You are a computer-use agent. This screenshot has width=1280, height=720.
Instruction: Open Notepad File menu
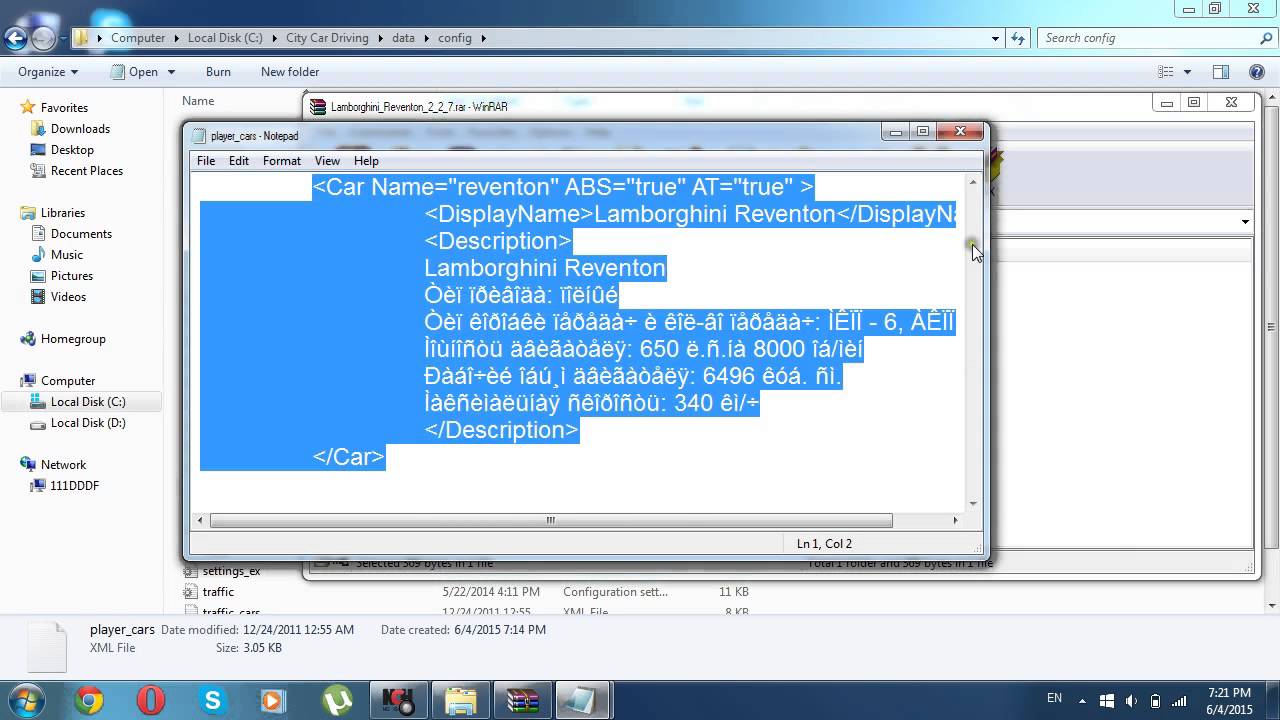[x=206, y=161]
